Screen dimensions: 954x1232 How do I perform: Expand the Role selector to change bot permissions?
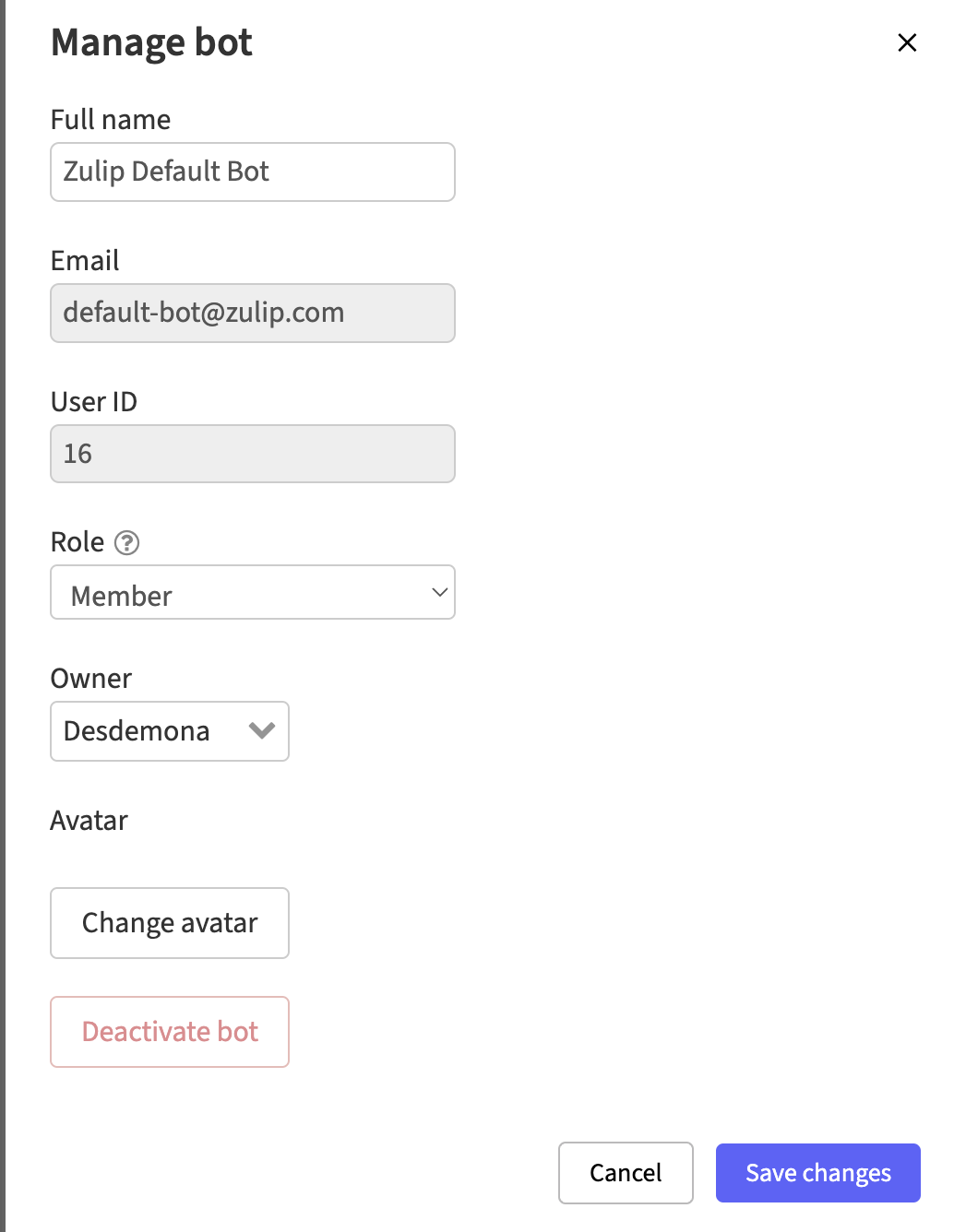[x=252, y=592]
